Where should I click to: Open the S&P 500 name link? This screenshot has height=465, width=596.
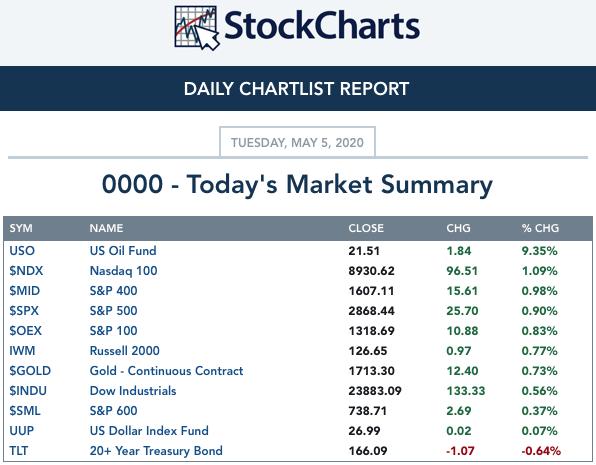click(x=113, y=311)
